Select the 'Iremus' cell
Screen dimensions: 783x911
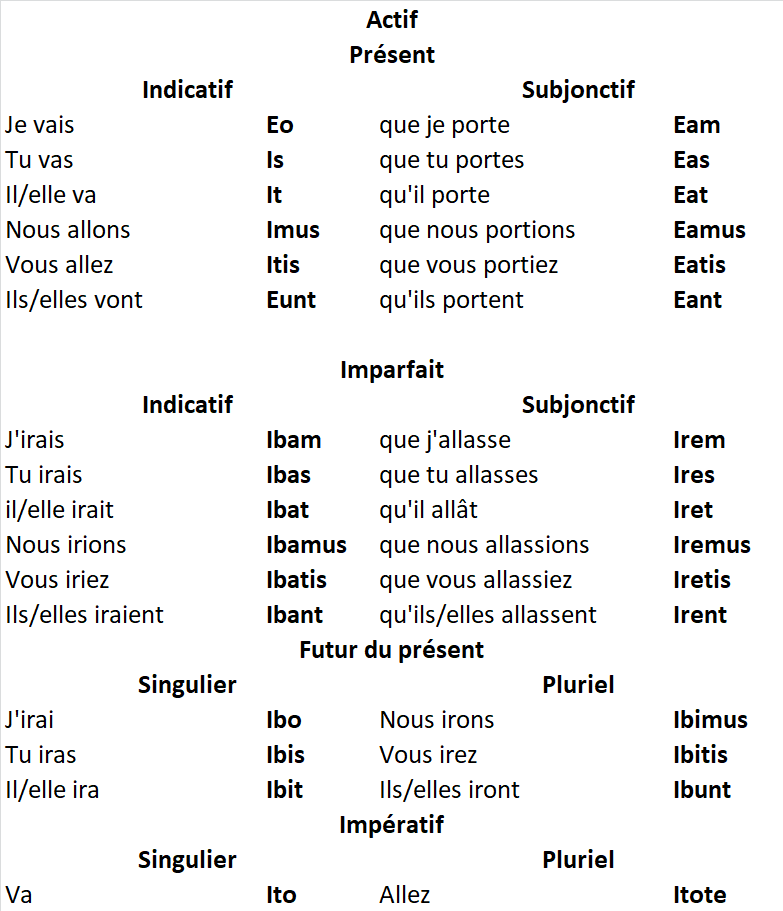712,545
